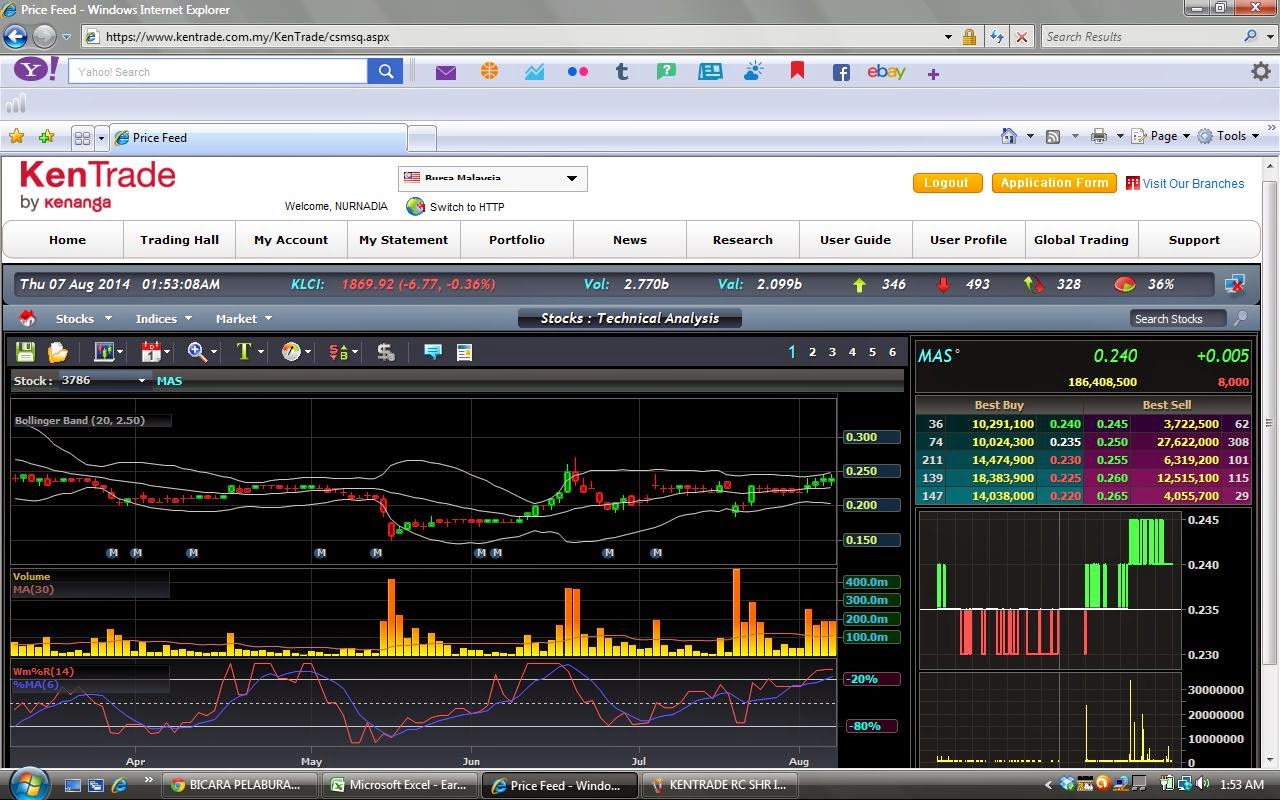Open the indicator gauge tool

tap(289, 351)
